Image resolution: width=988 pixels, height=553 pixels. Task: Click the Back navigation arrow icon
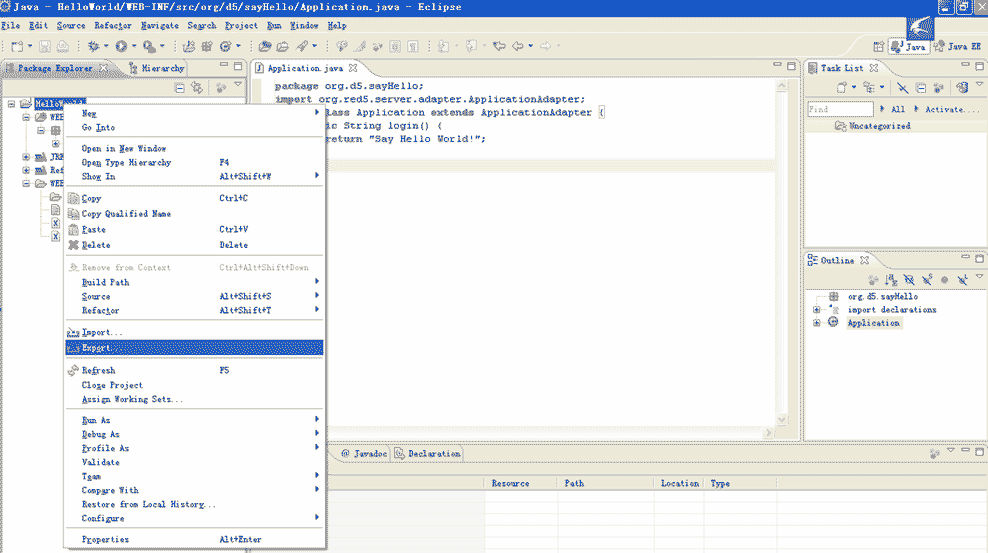click(518, 46)
